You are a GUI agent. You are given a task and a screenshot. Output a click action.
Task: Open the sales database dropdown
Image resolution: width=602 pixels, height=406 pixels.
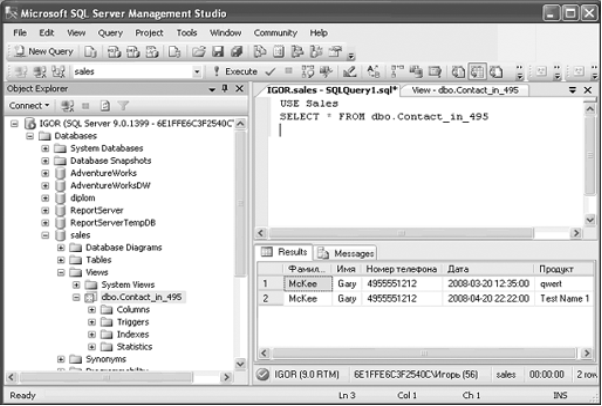197,72
